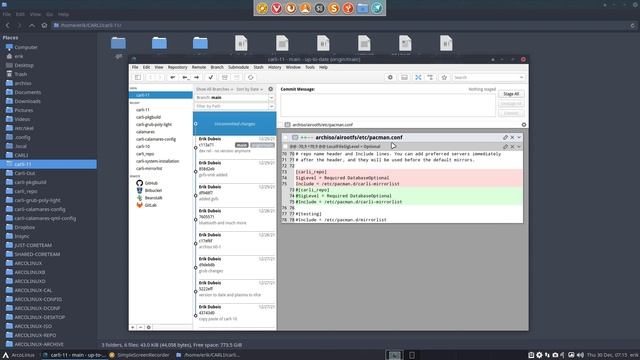The width and height of the screenshot is (640, 360).
Task: Click the fetch arrow toolbar icon
Action: (x=173, y=77)
